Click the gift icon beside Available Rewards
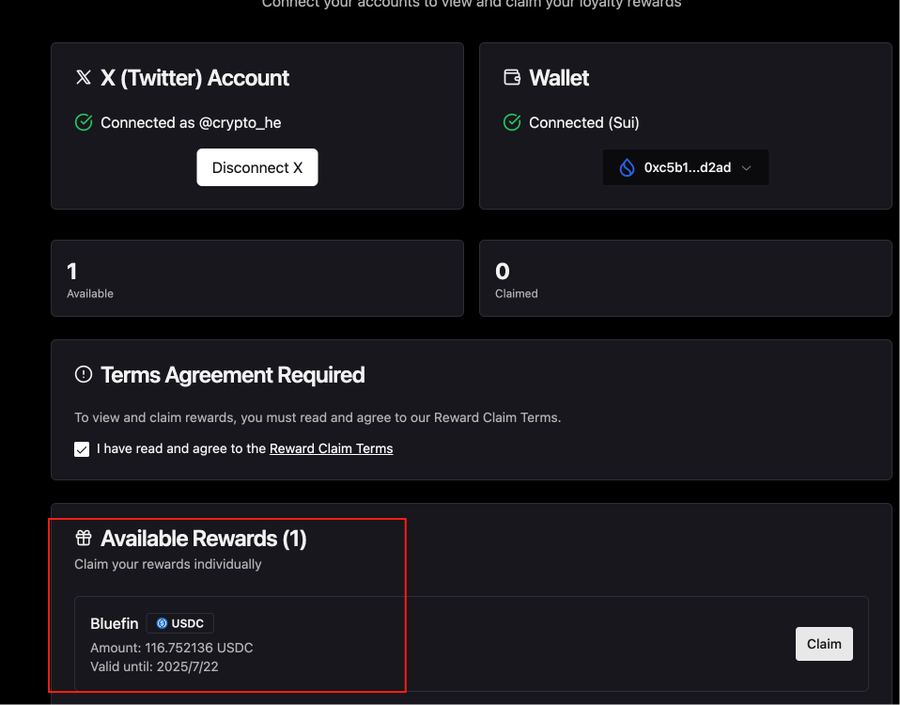Screen dimensions: 900x705 (x=84, y=539)
